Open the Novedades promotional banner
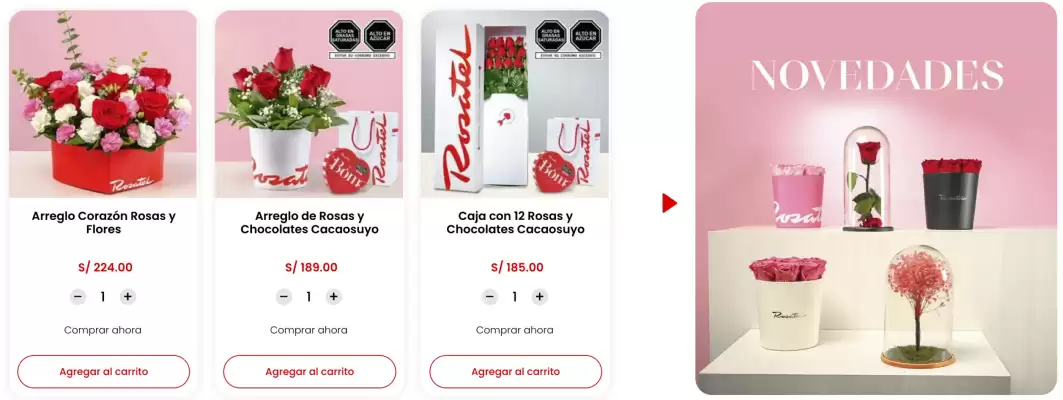Image resolution: width=1063 pixels, height=400 pixels. pyautogui.click(x=876, y=199)
